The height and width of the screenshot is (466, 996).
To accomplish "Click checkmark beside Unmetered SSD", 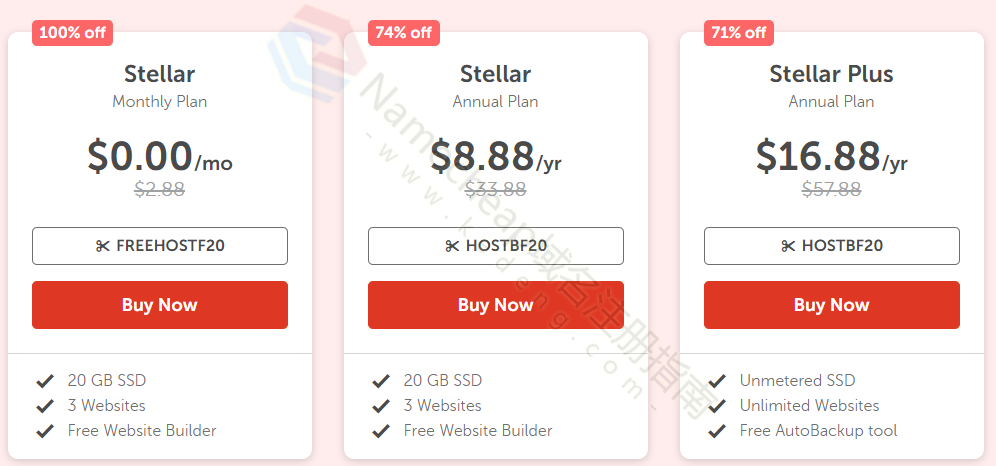I will click(x=716, y=381).
